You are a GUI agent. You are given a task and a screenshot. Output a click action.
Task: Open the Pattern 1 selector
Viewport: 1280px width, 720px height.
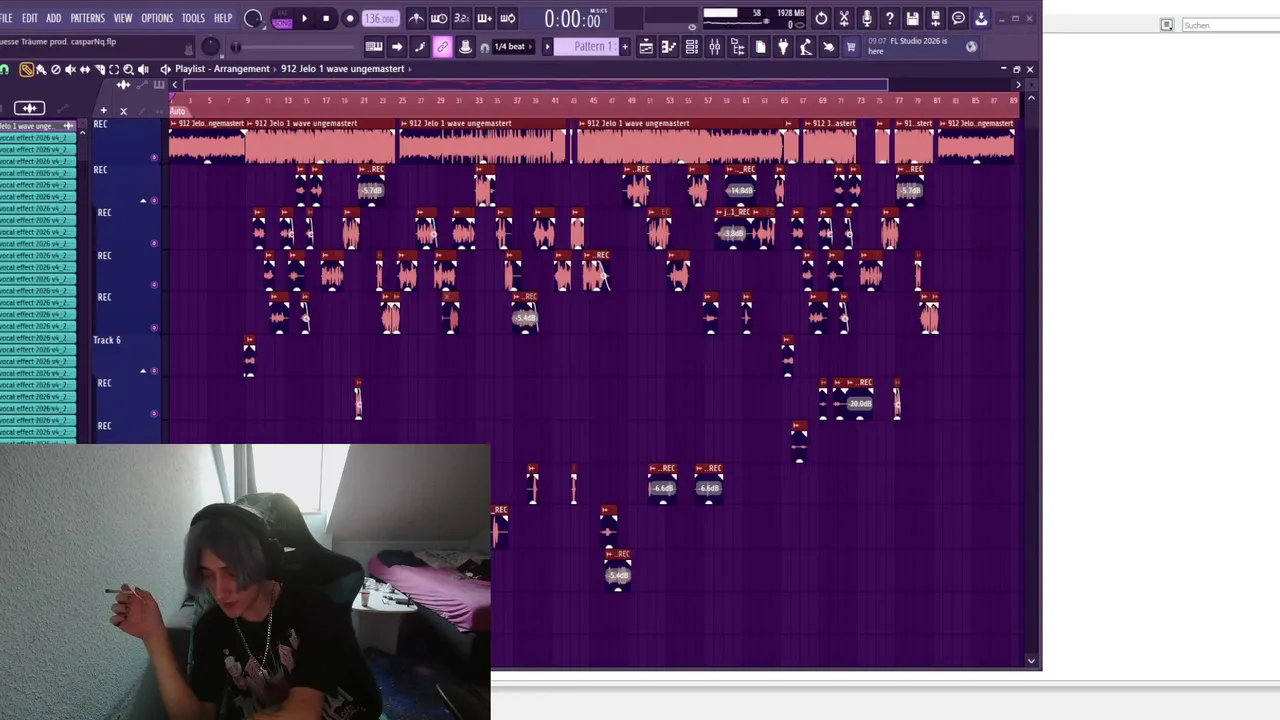pos(587,46)
